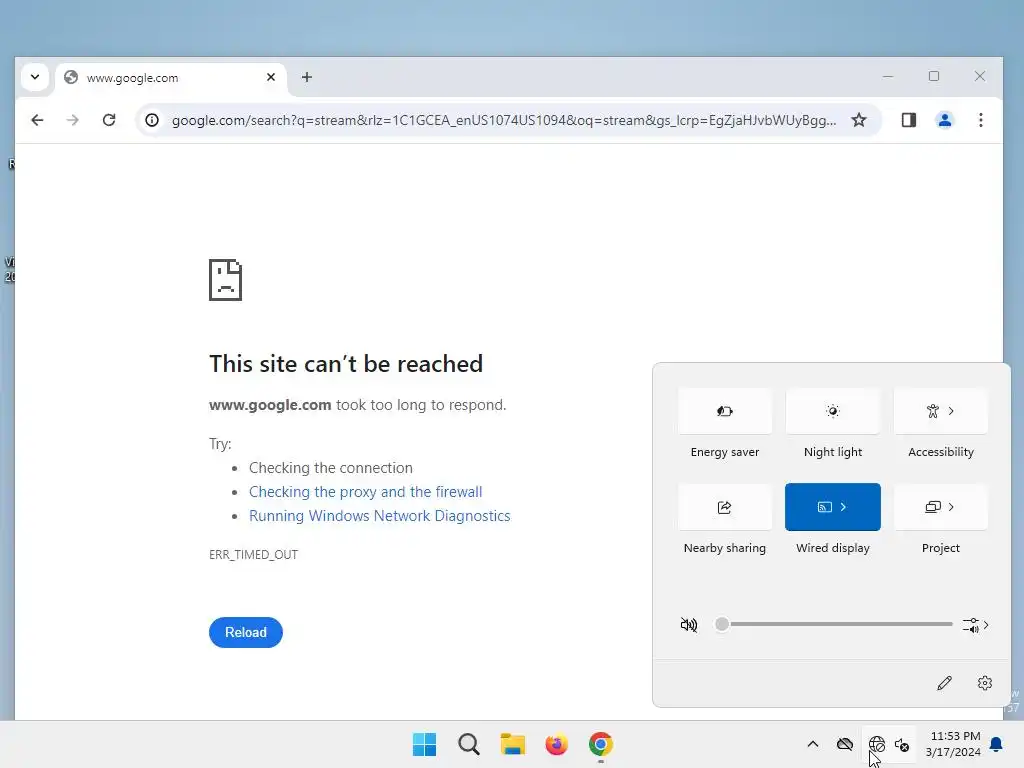Open notifications bell in the taskbar

(997, 744)
